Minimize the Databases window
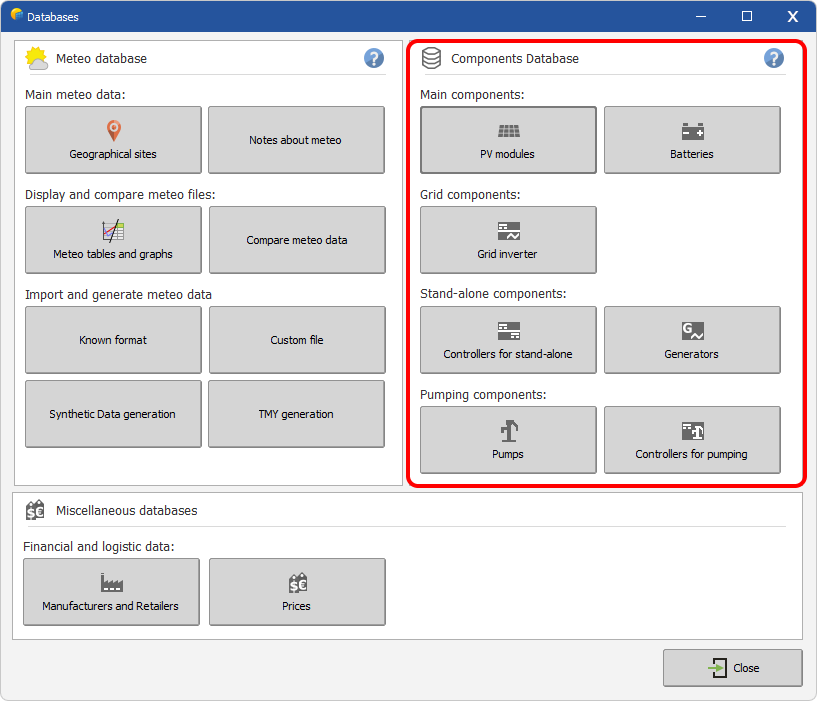The width and height of the screenshot is (817, 701). click(x=701, y=17)
